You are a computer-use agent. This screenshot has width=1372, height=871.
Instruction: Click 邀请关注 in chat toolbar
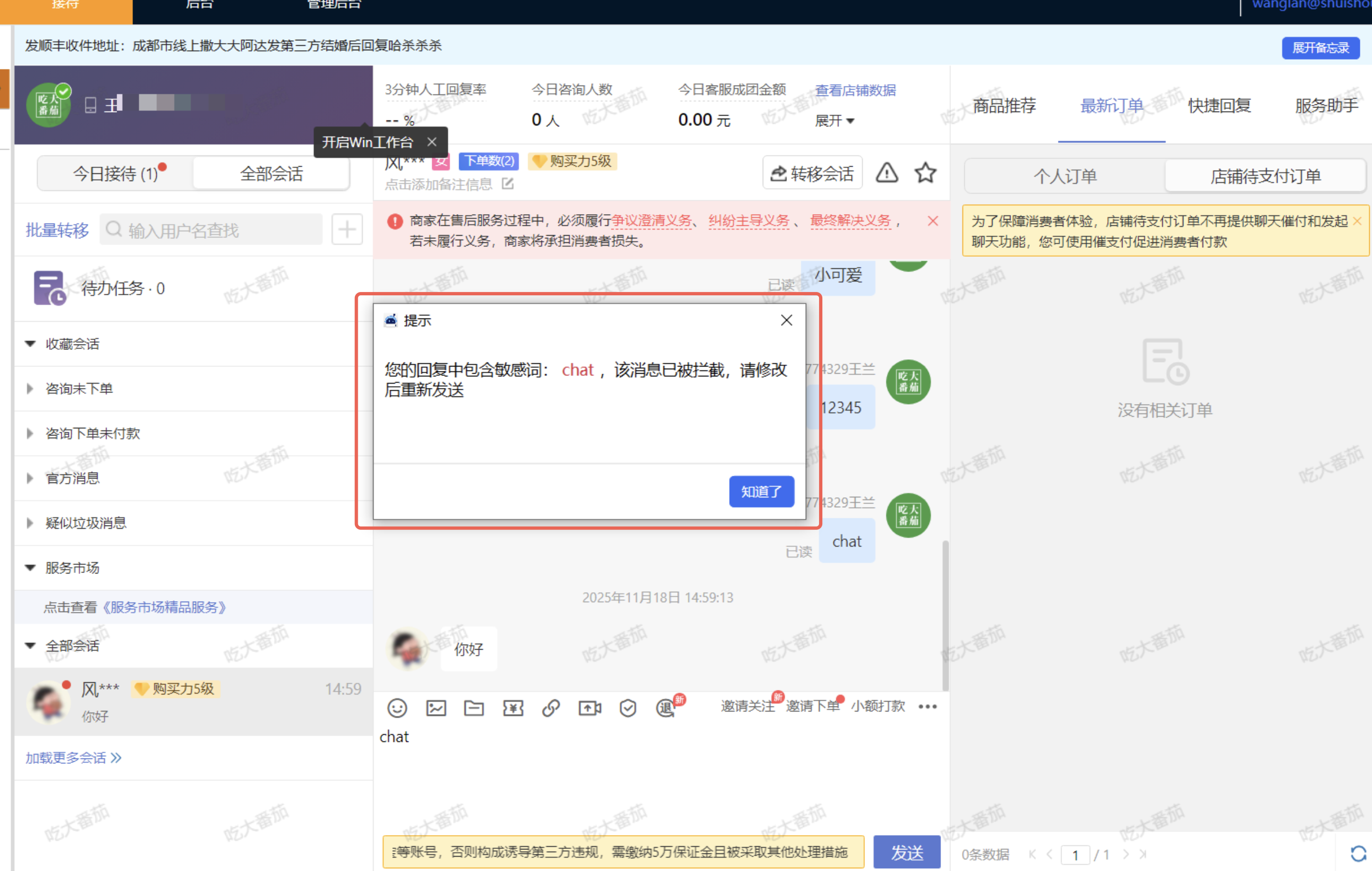(x=747, y=707)
